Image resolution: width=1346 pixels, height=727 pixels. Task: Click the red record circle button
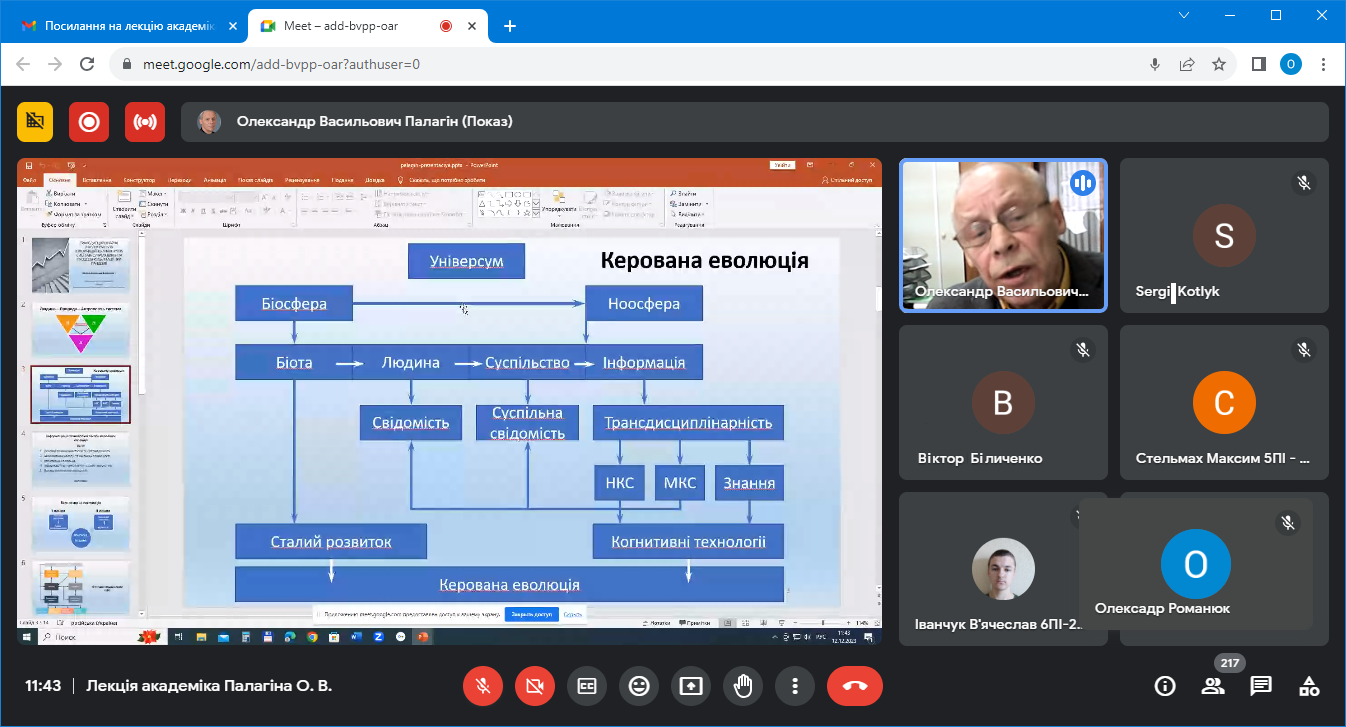[x=89, y=122]
